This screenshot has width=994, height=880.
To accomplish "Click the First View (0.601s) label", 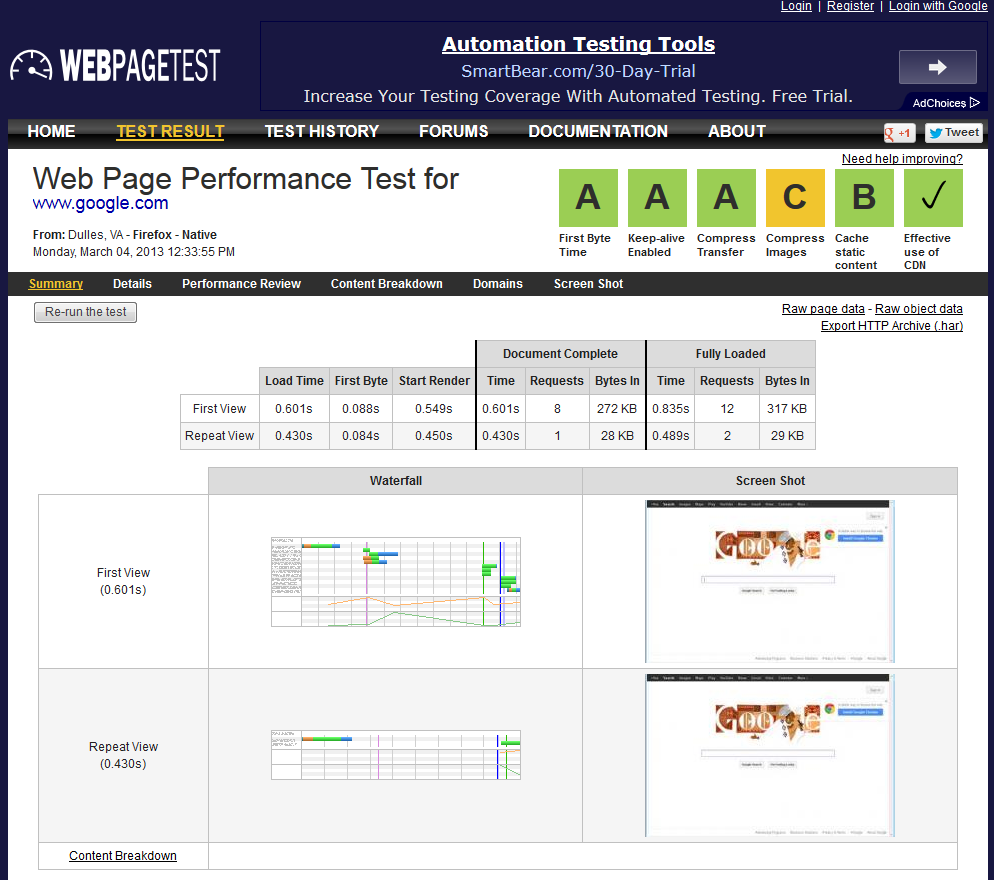I will click(x=123, y=581).
